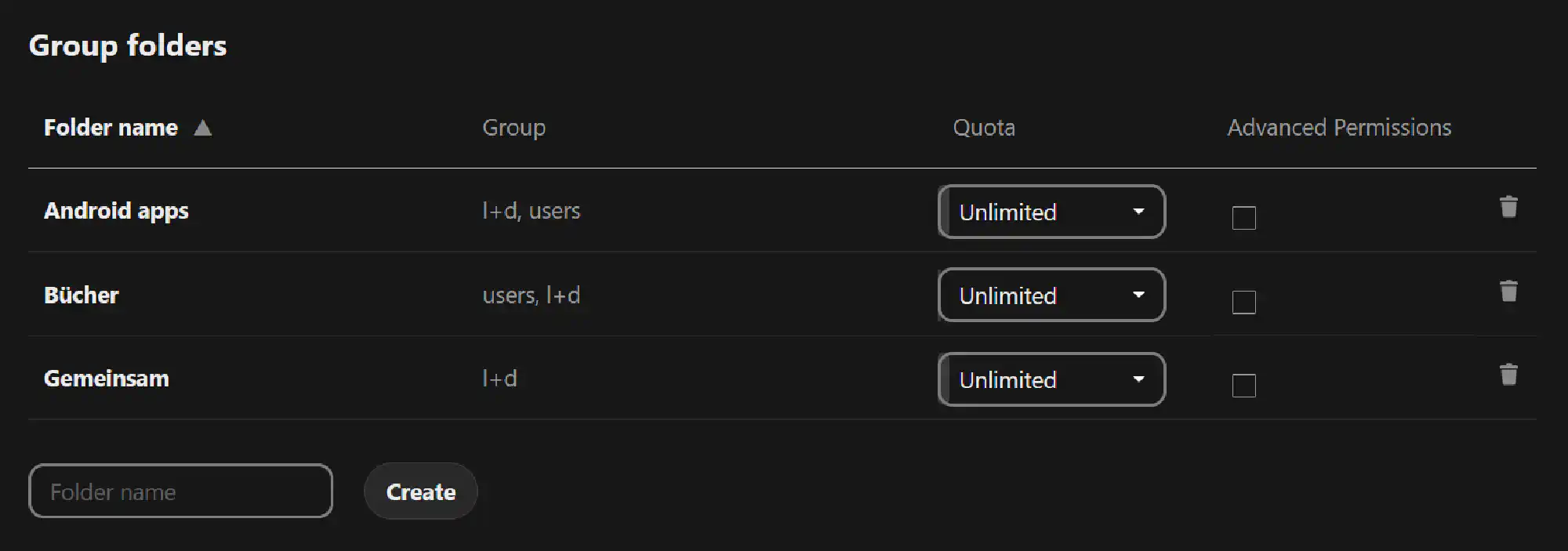Sort the table by Group header
Image resolution: width=1568 pixels, height=551 pixels.
(x=514, y=128)
